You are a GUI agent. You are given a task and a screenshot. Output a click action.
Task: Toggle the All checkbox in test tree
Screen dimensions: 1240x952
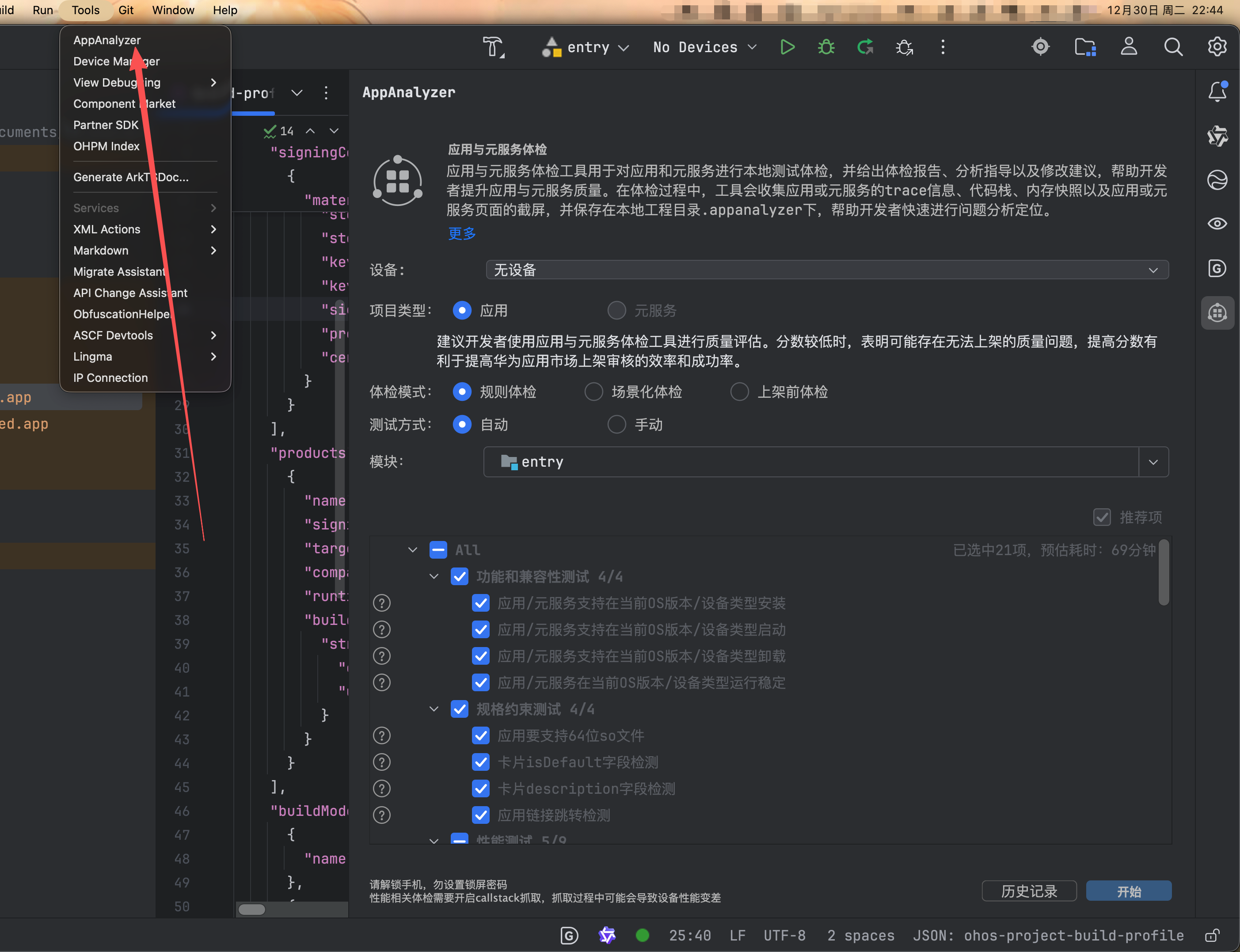(x=438, y=550)
